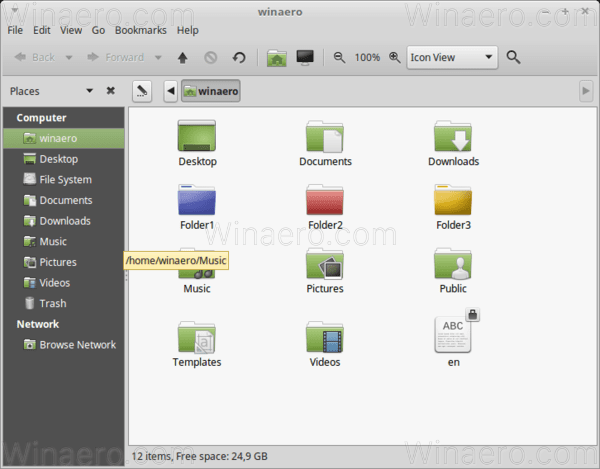The height and width of the screenshot is (469, 600).
Task: Open Icon View mode dropdown
Action: 452,57
